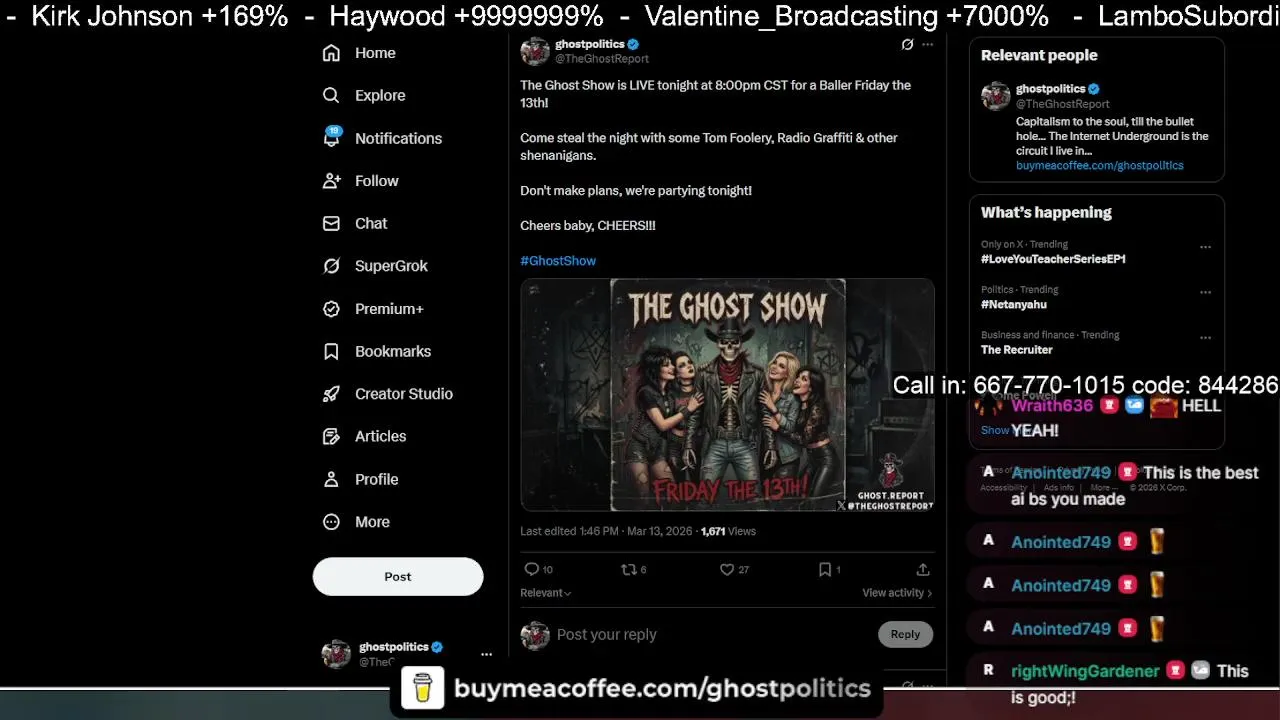This screenshot has height=720, width=1280.
Task: Open The Recruiter trending topic
Action: pos(1016,350)
